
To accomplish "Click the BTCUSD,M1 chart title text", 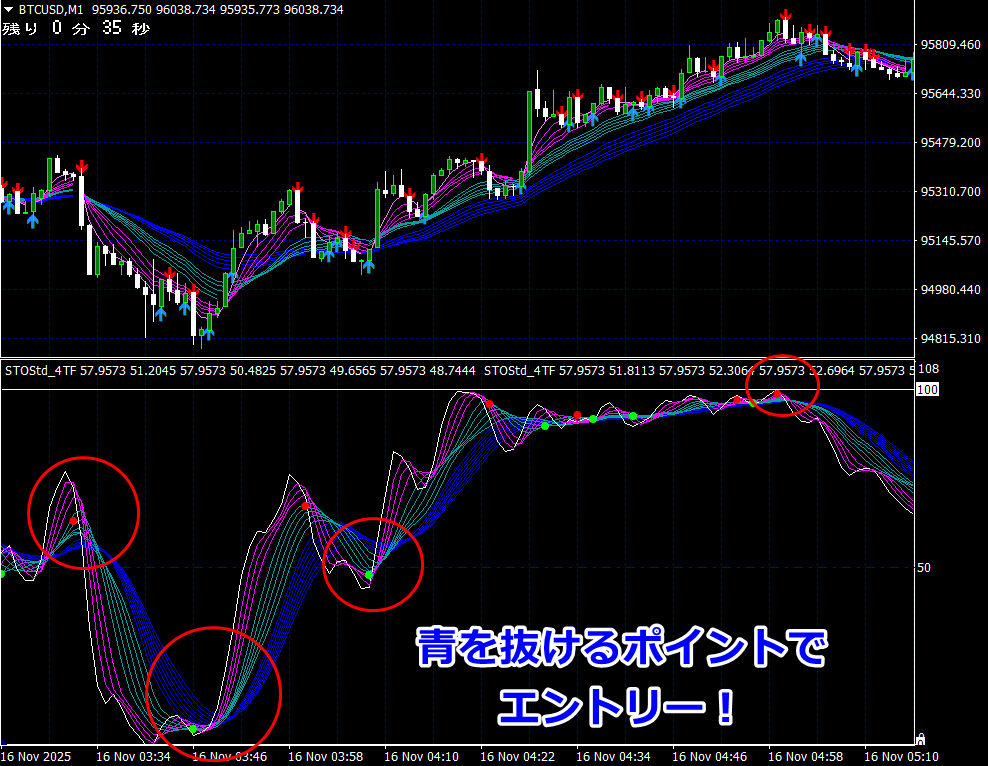I will pos(51,9).
